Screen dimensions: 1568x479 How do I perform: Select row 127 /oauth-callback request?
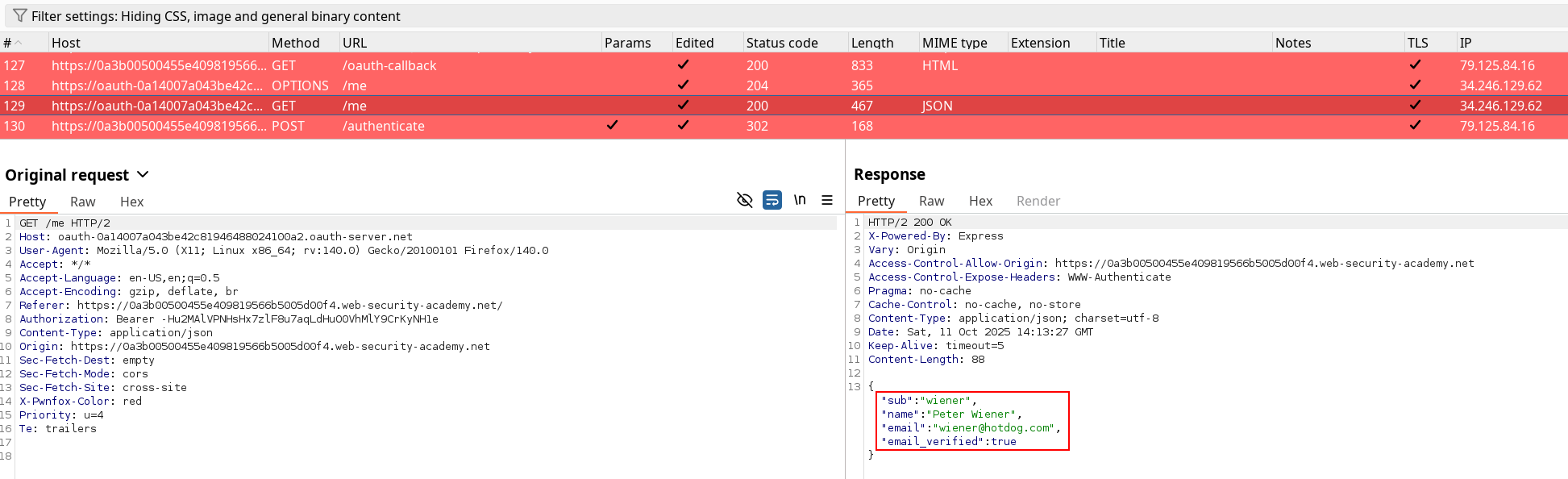point(389,65)
